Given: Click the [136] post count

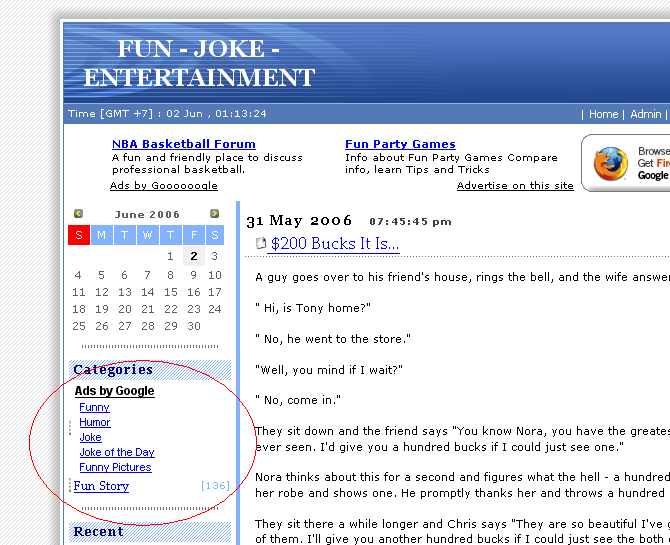Looking at the screenshot, I should point(215,486).
